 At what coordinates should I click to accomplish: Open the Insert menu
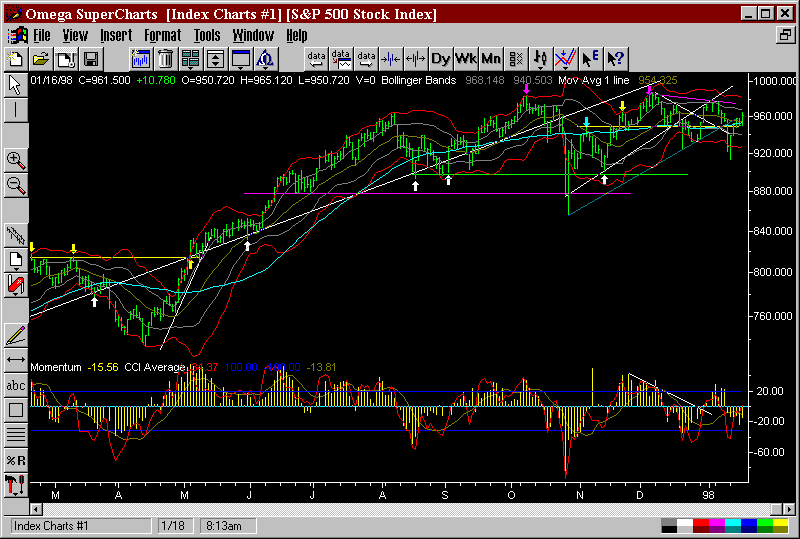(x=116, y=35)
